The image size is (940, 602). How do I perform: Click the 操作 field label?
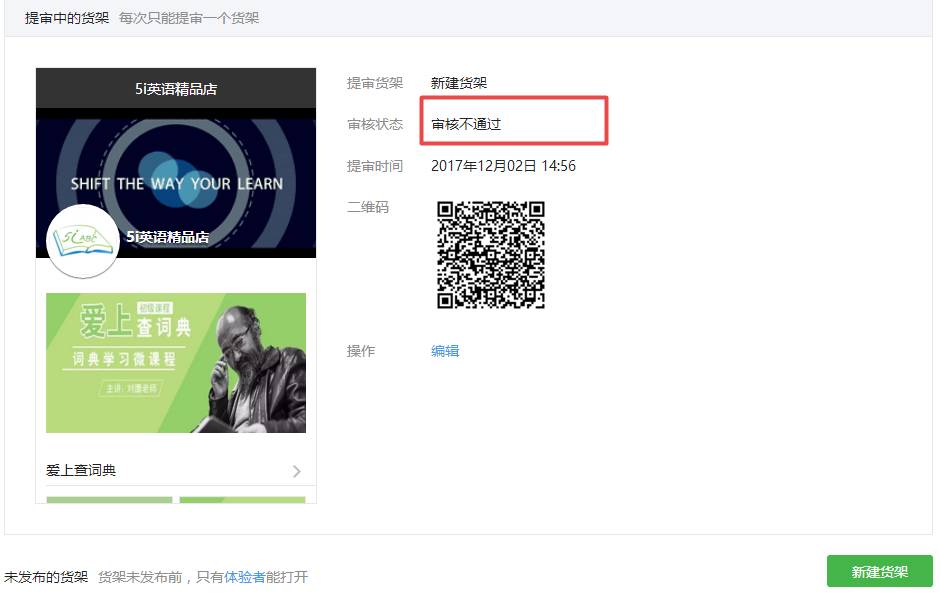pyautogui.click(x=361, y=351)
